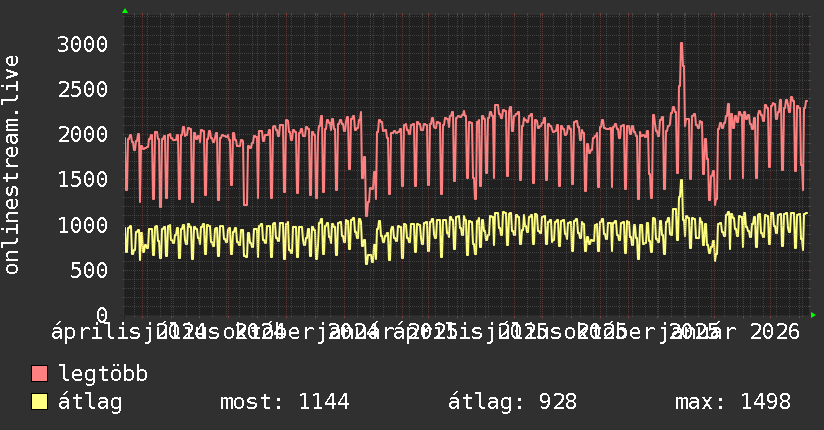Viewport: 824px width, 430px height.
Task: Click the max: 1498 statistic
Action: click(733, 402)
